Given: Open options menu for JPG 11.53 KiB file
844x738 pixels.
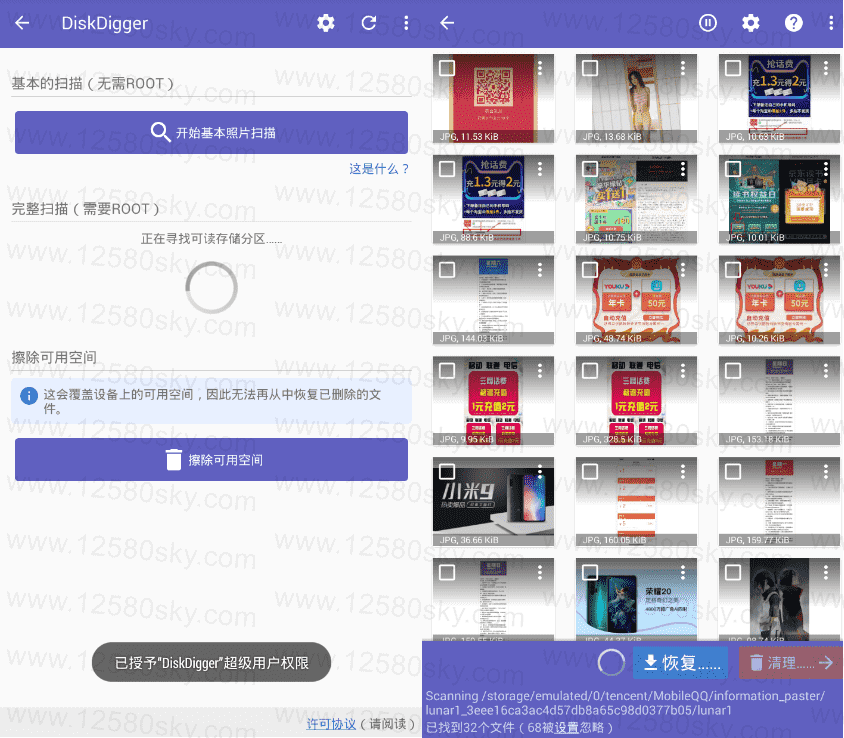Looking at the screenshot, I should tap(540, 68).
